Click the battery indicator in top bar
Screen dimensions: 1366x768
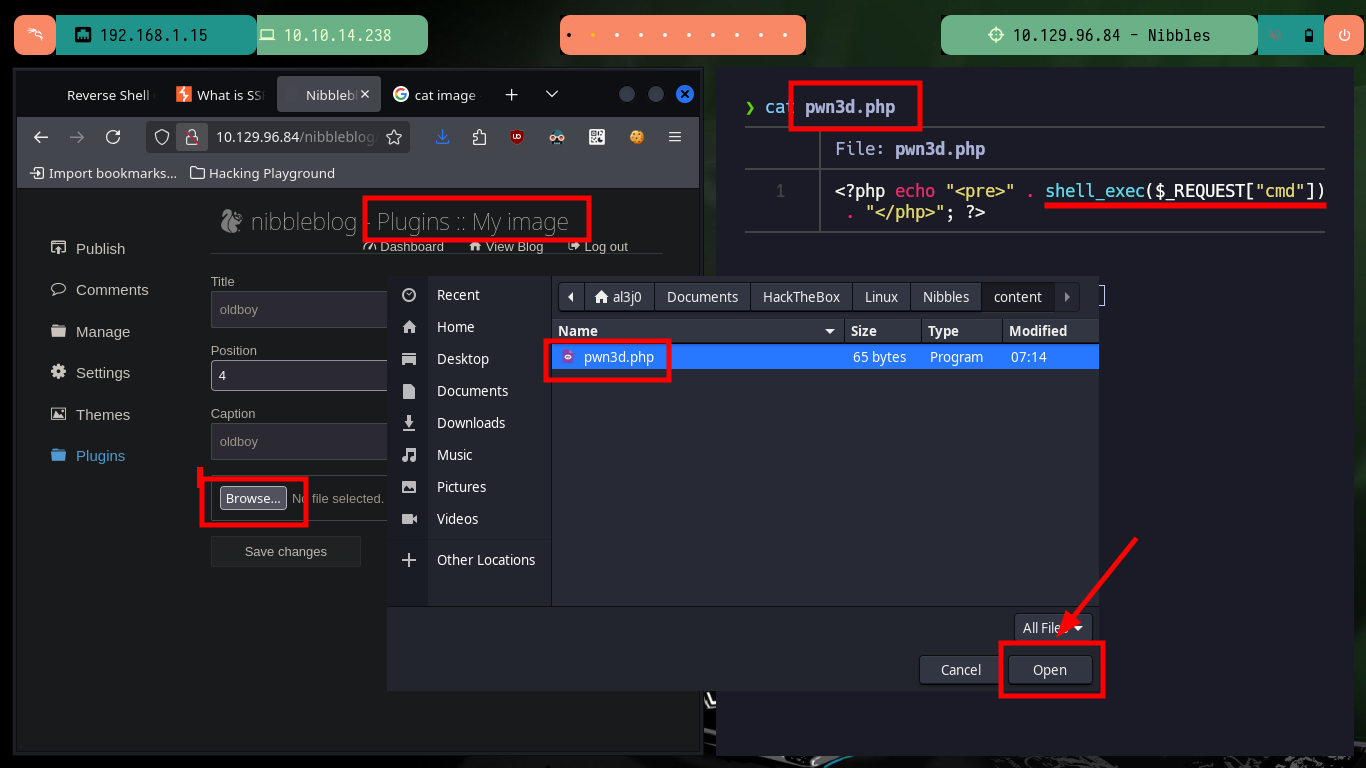click(x=1308, y=35)
